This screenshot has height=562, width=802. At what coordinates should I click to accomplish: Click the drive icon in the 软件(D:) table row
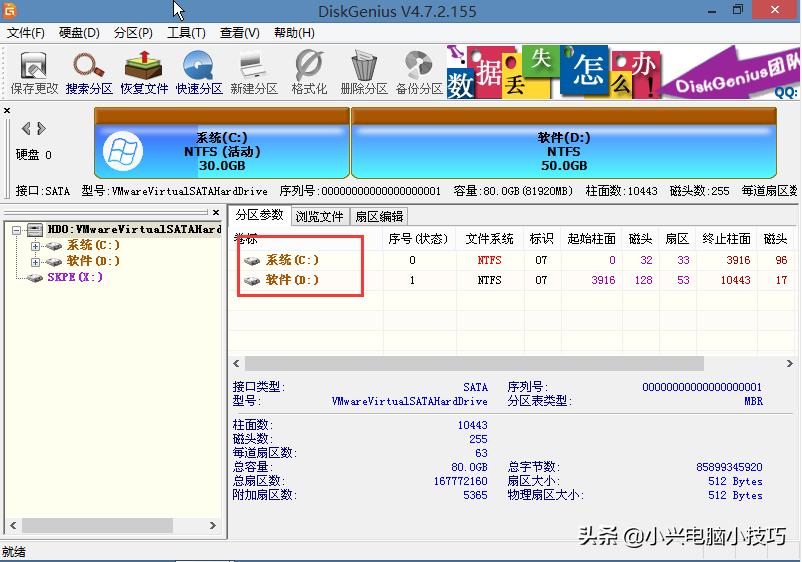pyautogui.click(x=252, y=281)
